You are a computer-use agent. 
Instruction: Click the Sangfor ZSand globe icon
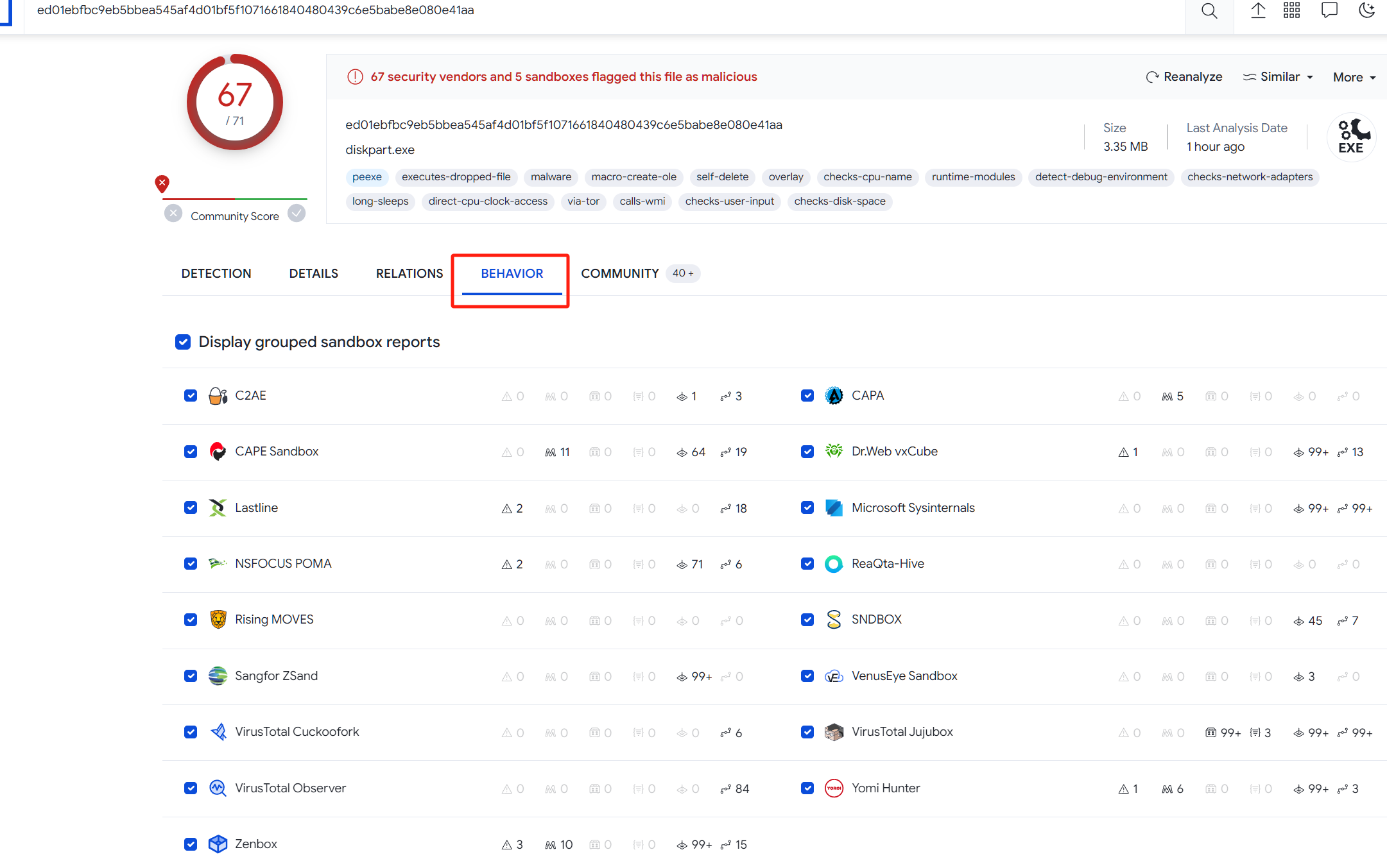point(218,676)
